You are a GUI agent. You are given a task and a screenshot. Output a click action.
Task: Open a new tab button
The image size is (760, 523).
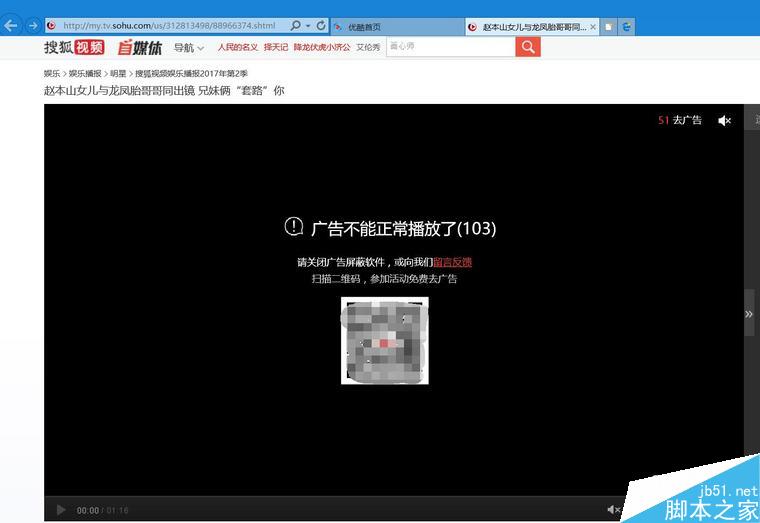point(608,27)
